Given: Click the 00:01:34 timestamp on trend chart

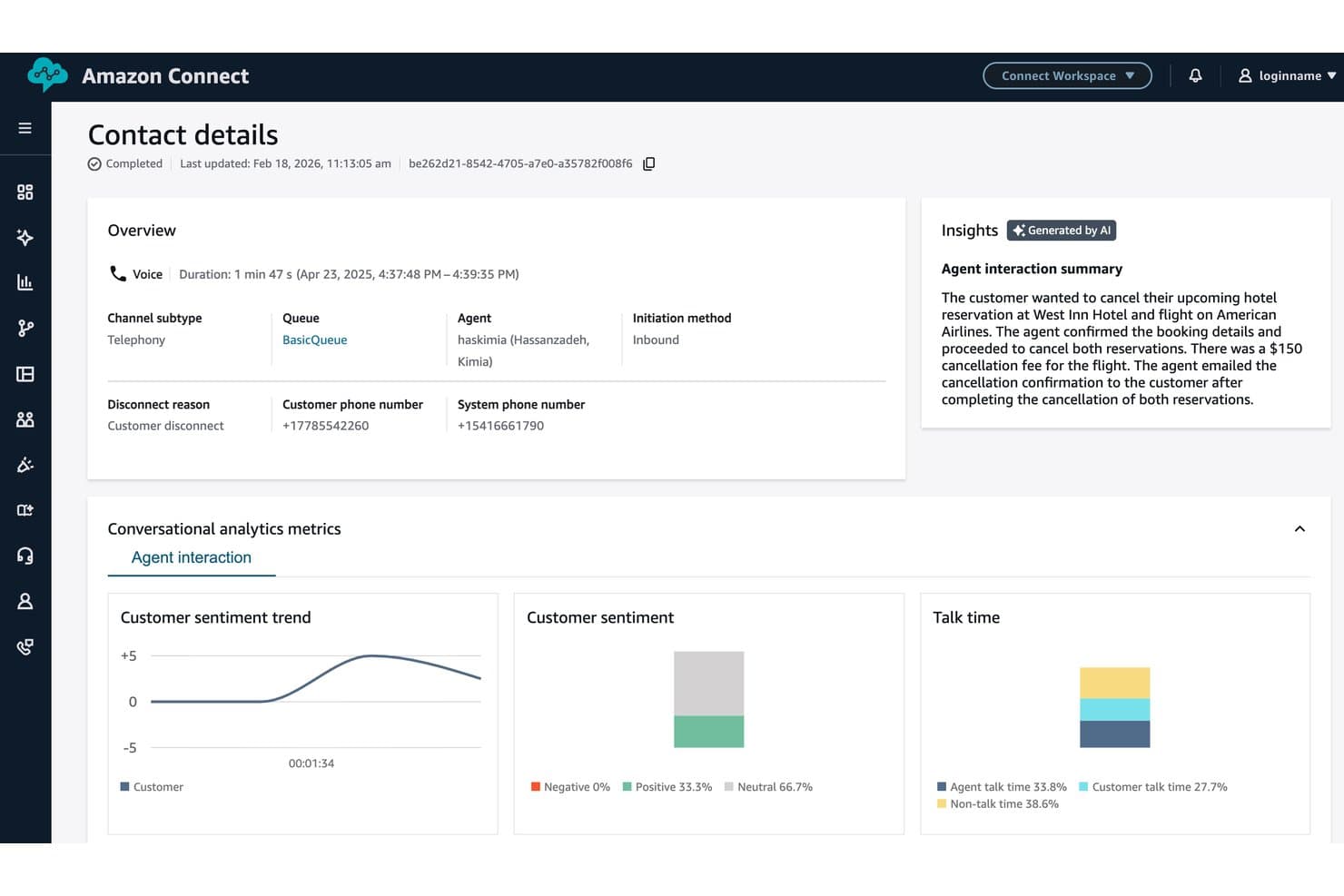Looking at the screenshot, I should click(311, 763).
